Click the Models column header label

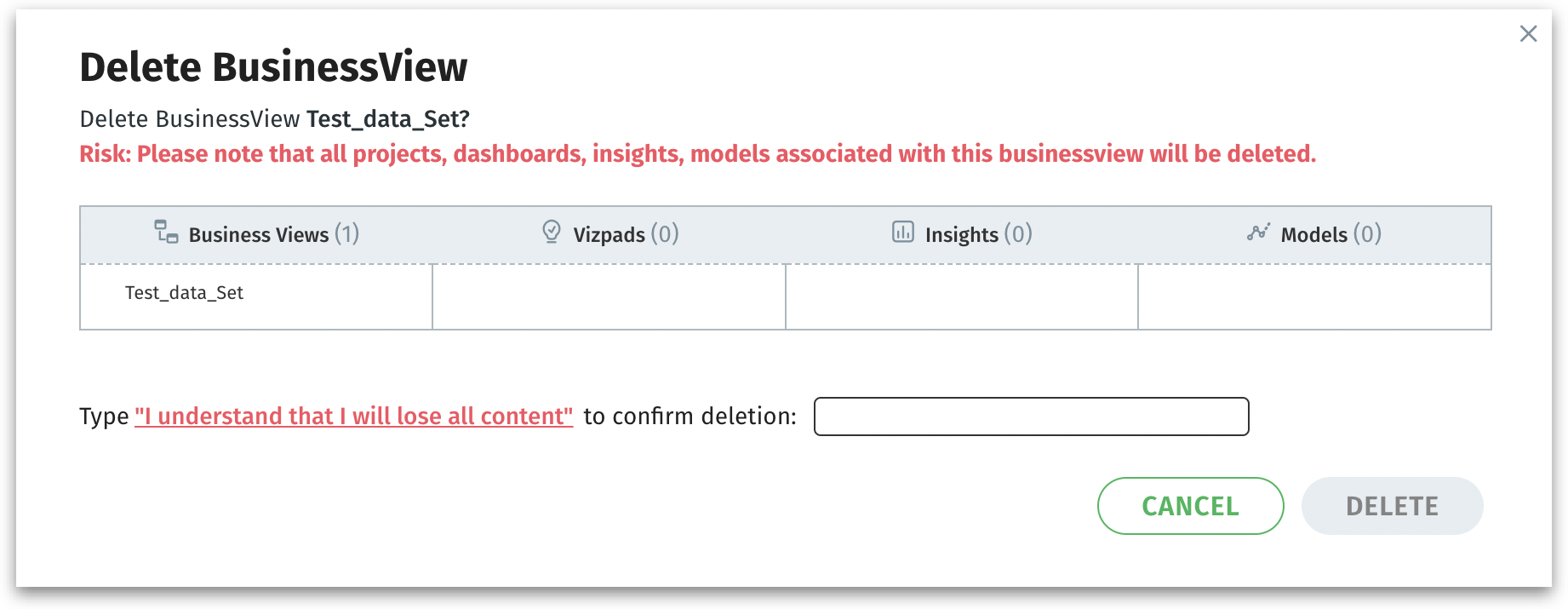[x=1314, y=235]
